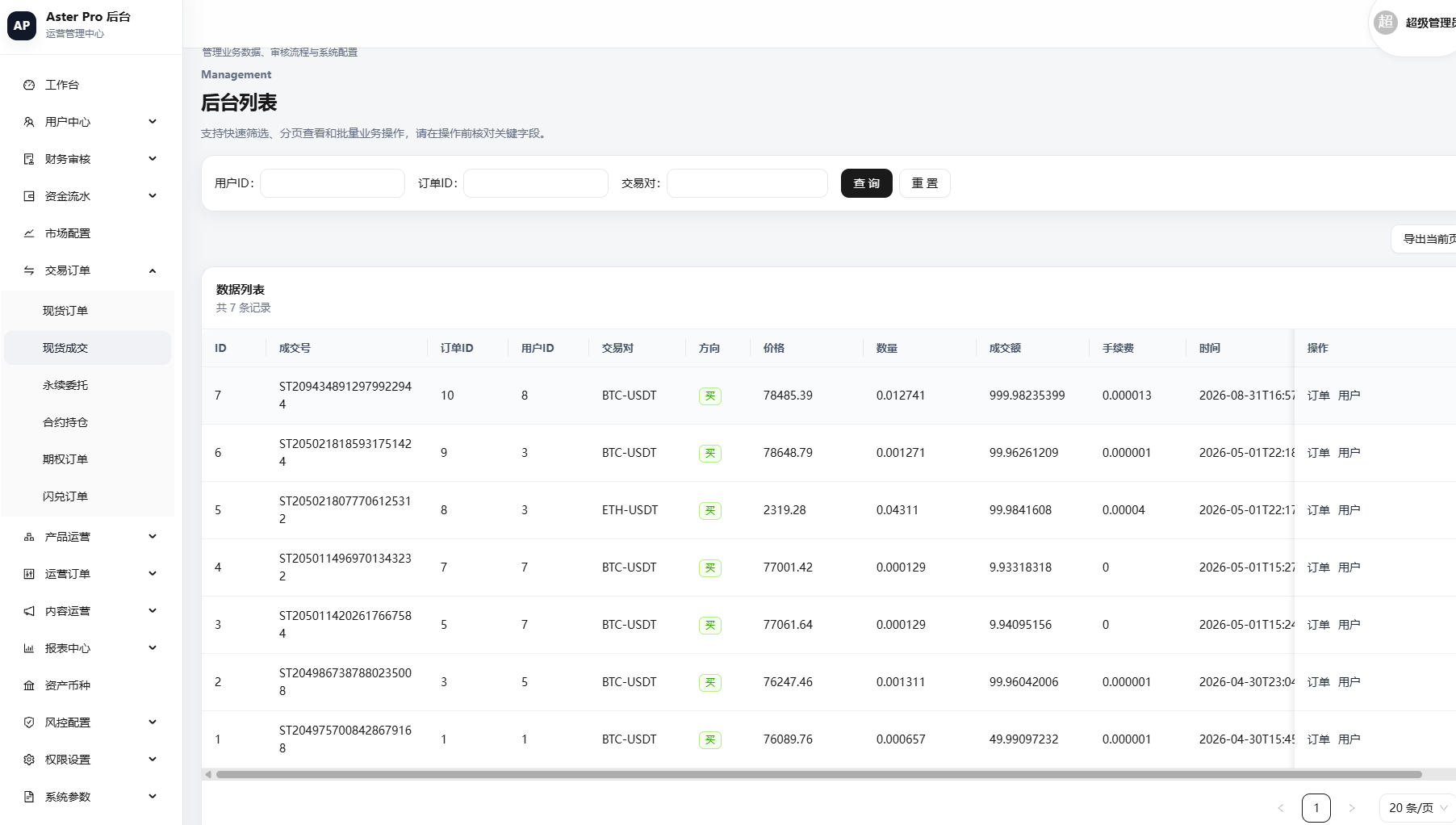
Task: Click the 导出当前页 export button
Action: point(1424,239)
